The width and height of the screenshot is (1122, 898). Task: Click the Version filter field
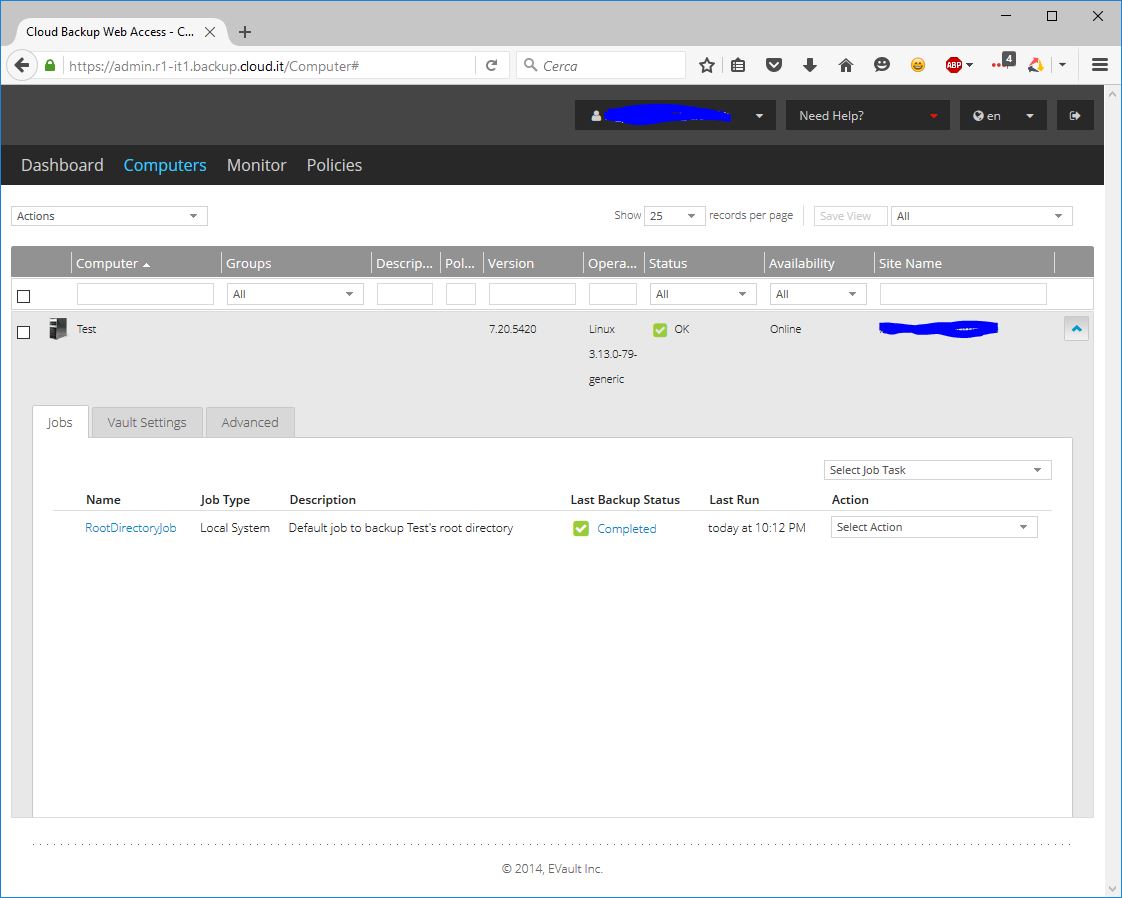(x=532, y=294)
